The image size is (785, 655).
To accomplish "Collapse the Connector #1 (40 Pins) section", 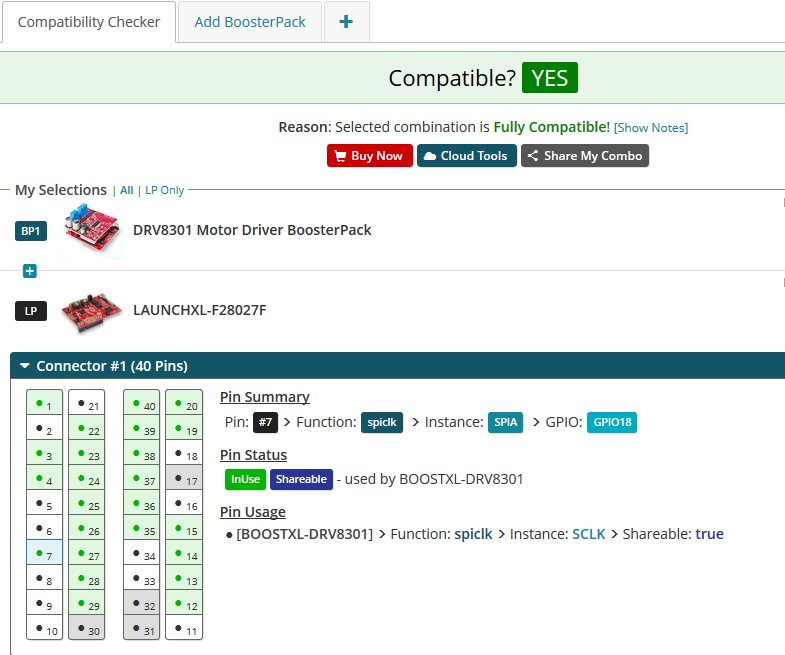I will click(25, 366).
